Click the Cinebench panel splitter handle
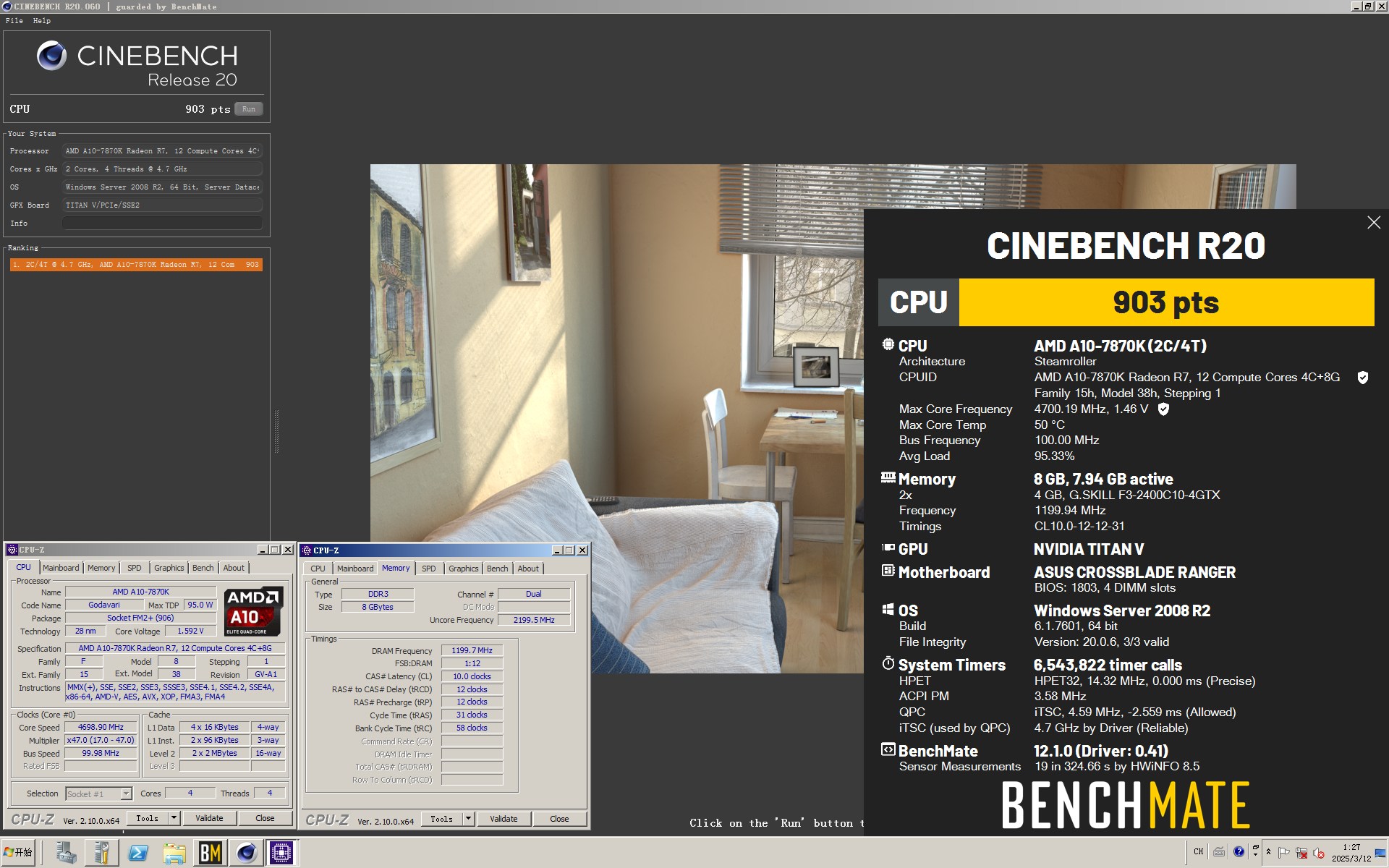This screenshot has height=868, width=1389. (276, 431)
